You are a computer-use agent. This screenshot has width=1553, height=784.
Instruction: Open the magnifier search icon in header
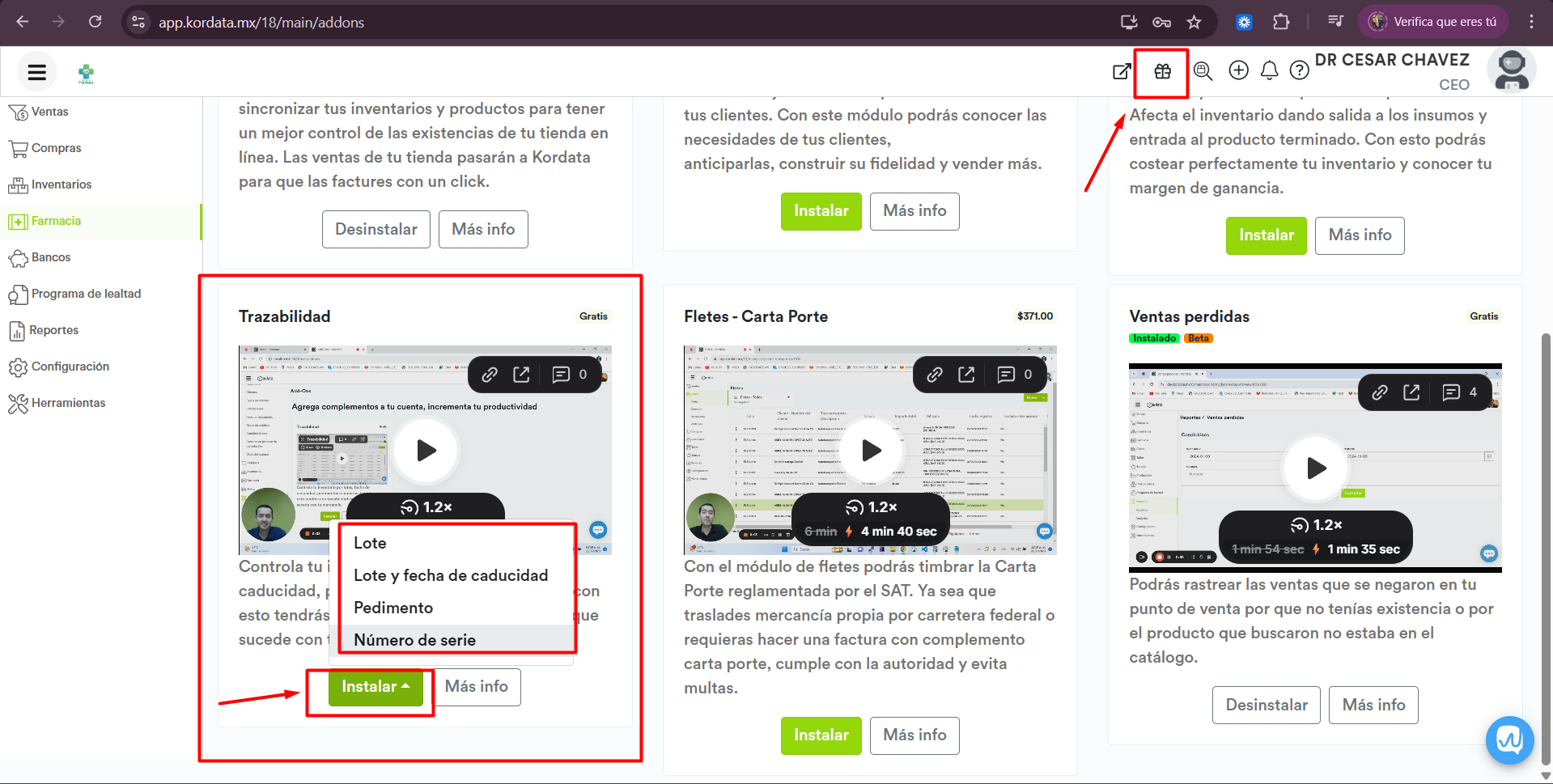pyautogui.click(x=1203, y=71)
